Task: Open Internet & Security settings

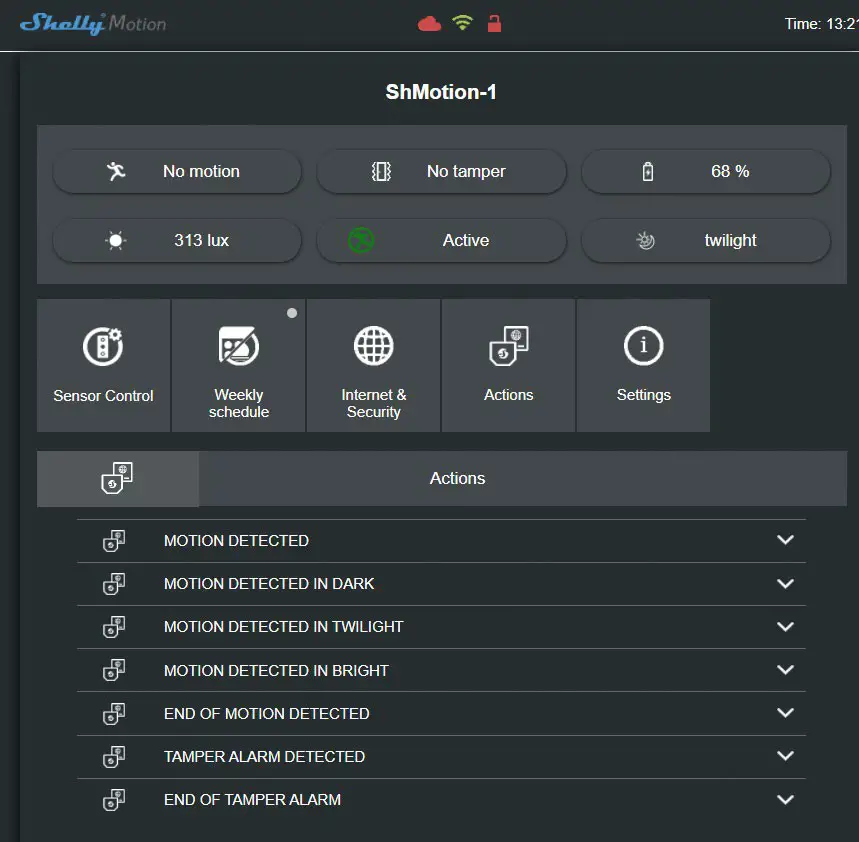Action: tap(373, 365)
